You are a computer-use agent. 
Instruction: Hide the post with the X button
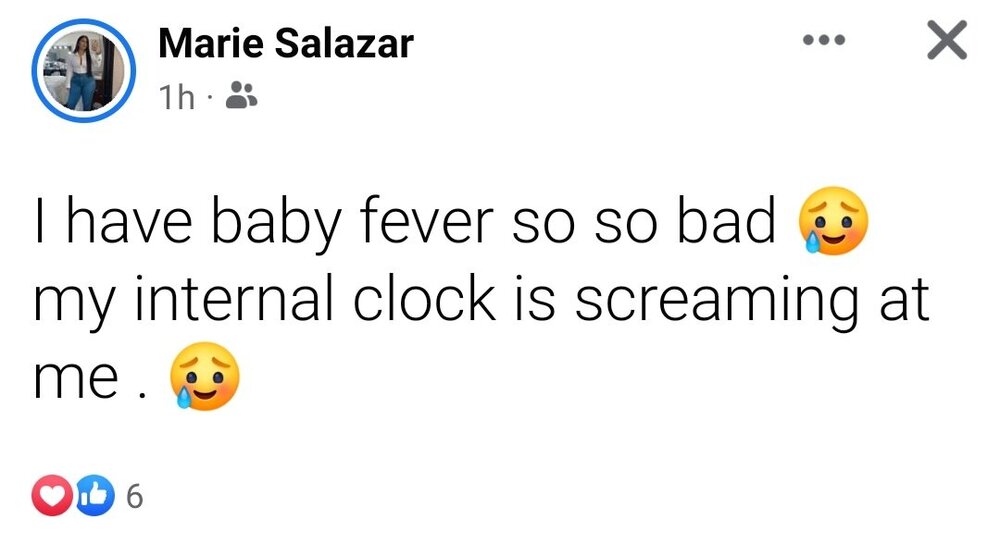tap(946, 41)
